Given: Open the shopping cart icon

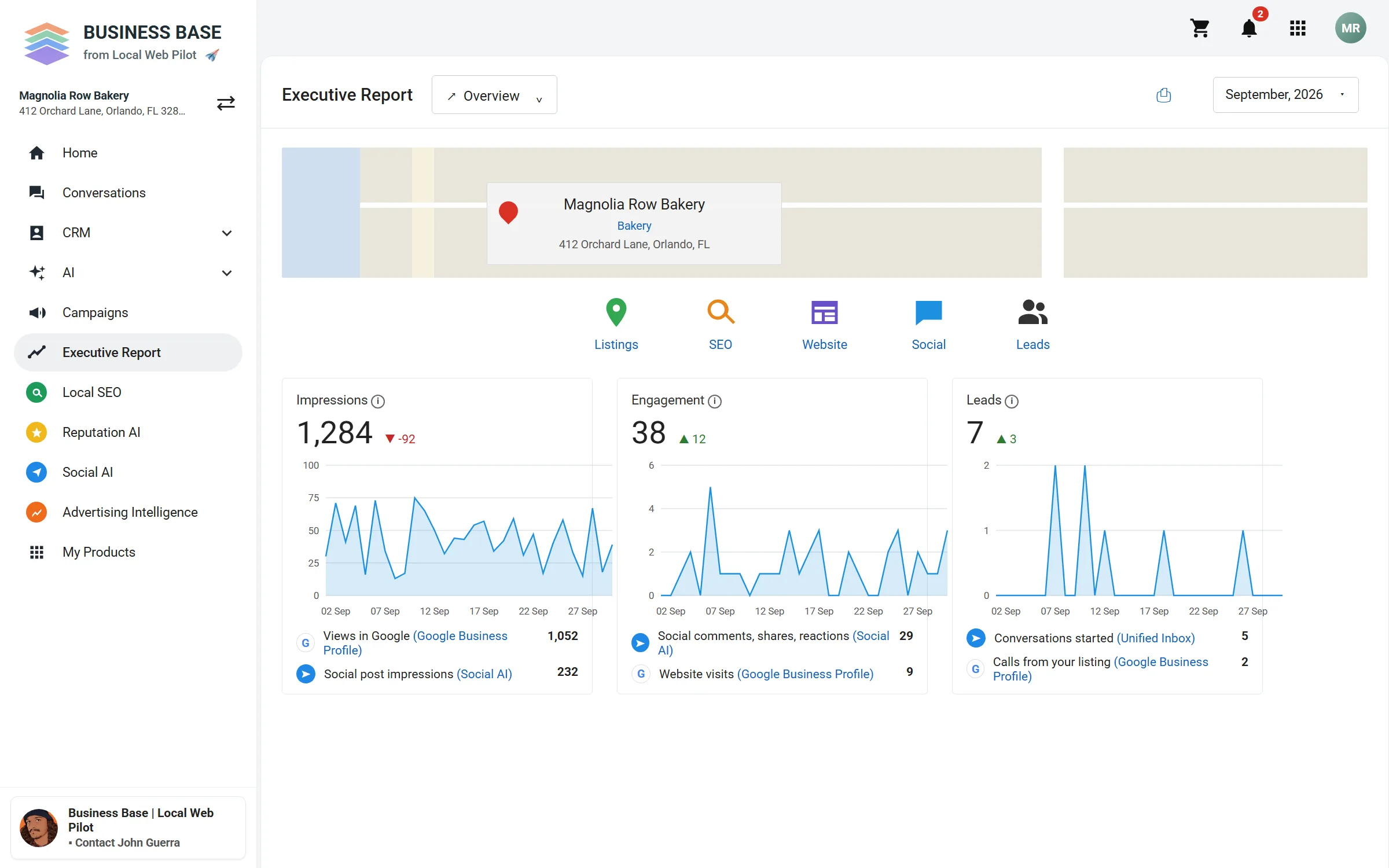Looking at the screenshot, I should pyautogui.click(x=1200, y=28).
